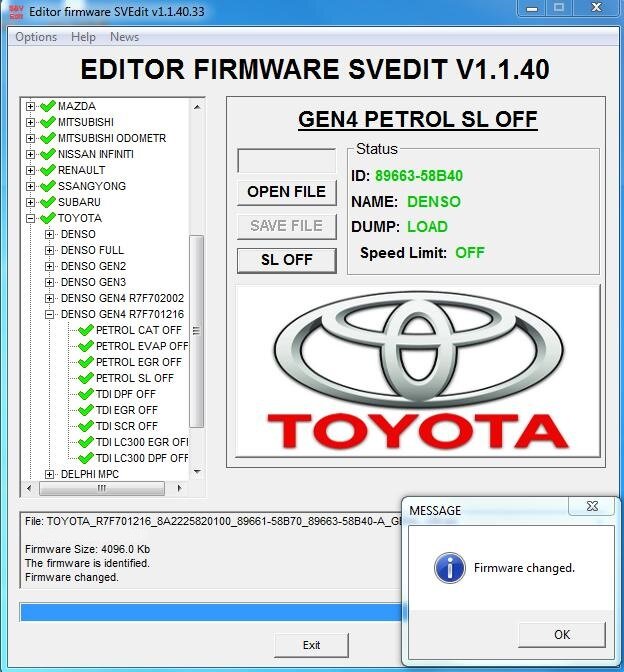The height and width of the screenshot is (672, 624).
Task: Click the Toyota logo image
Action: point(418,371)
